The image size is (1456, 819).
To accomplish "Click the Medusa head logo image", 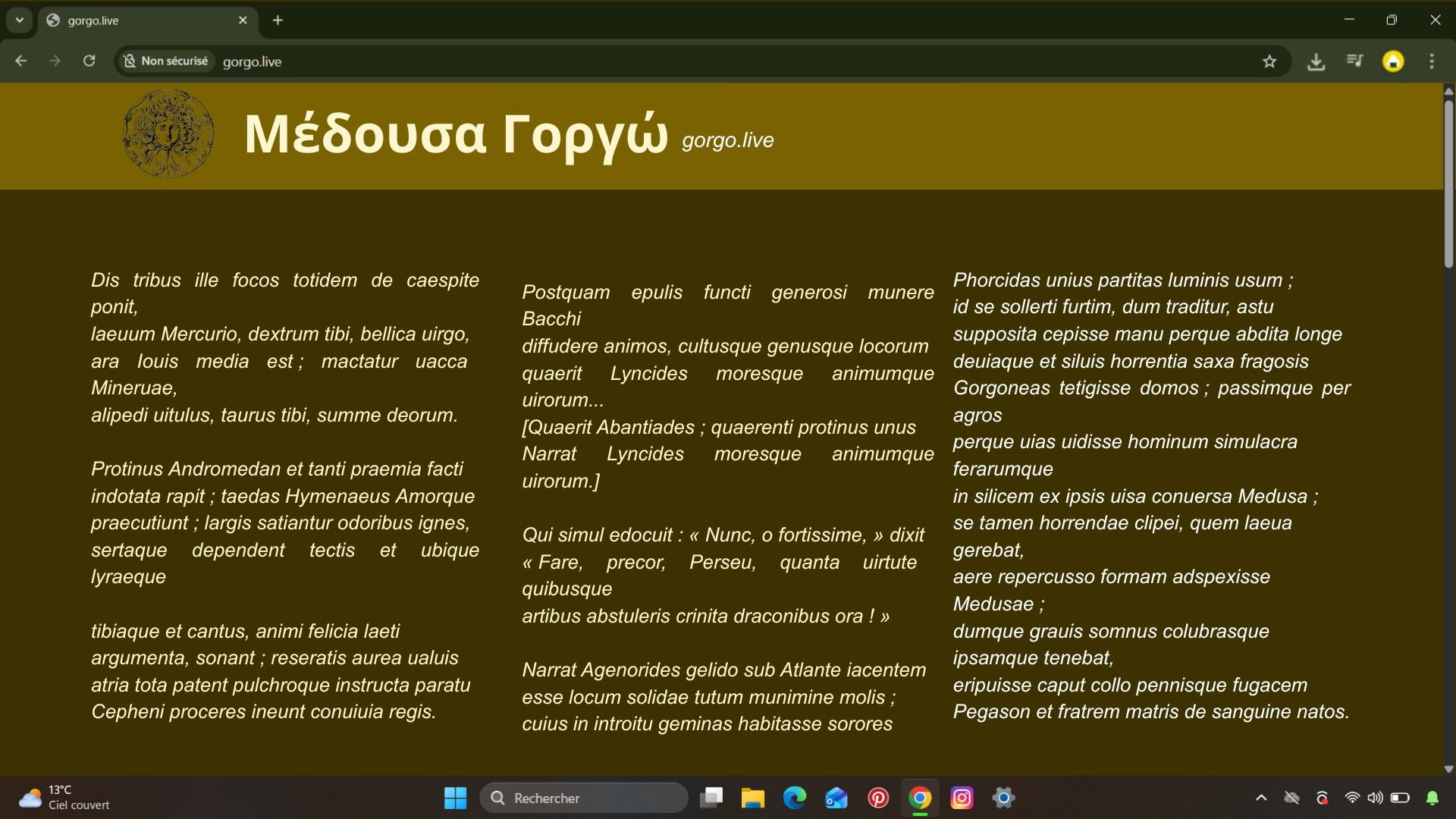I will click(x=168, y=134).
